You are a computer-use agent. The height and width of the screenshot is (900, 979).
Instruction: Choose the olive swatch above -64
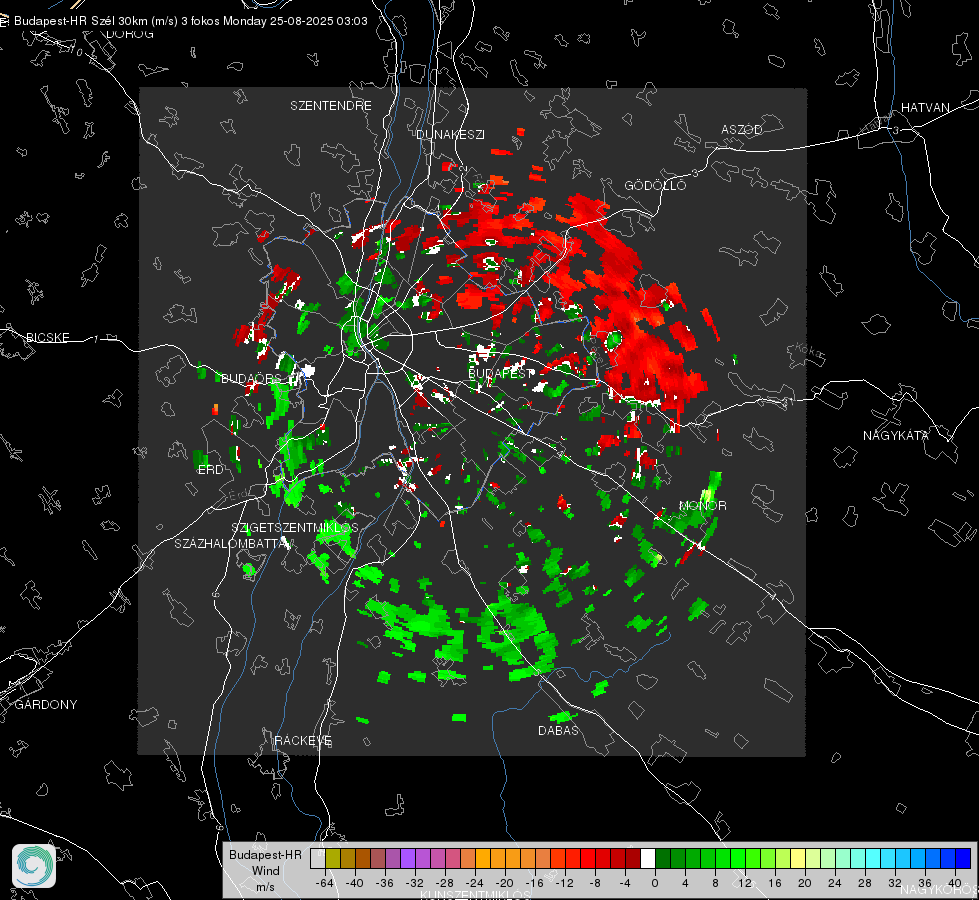tap(333, 858)
